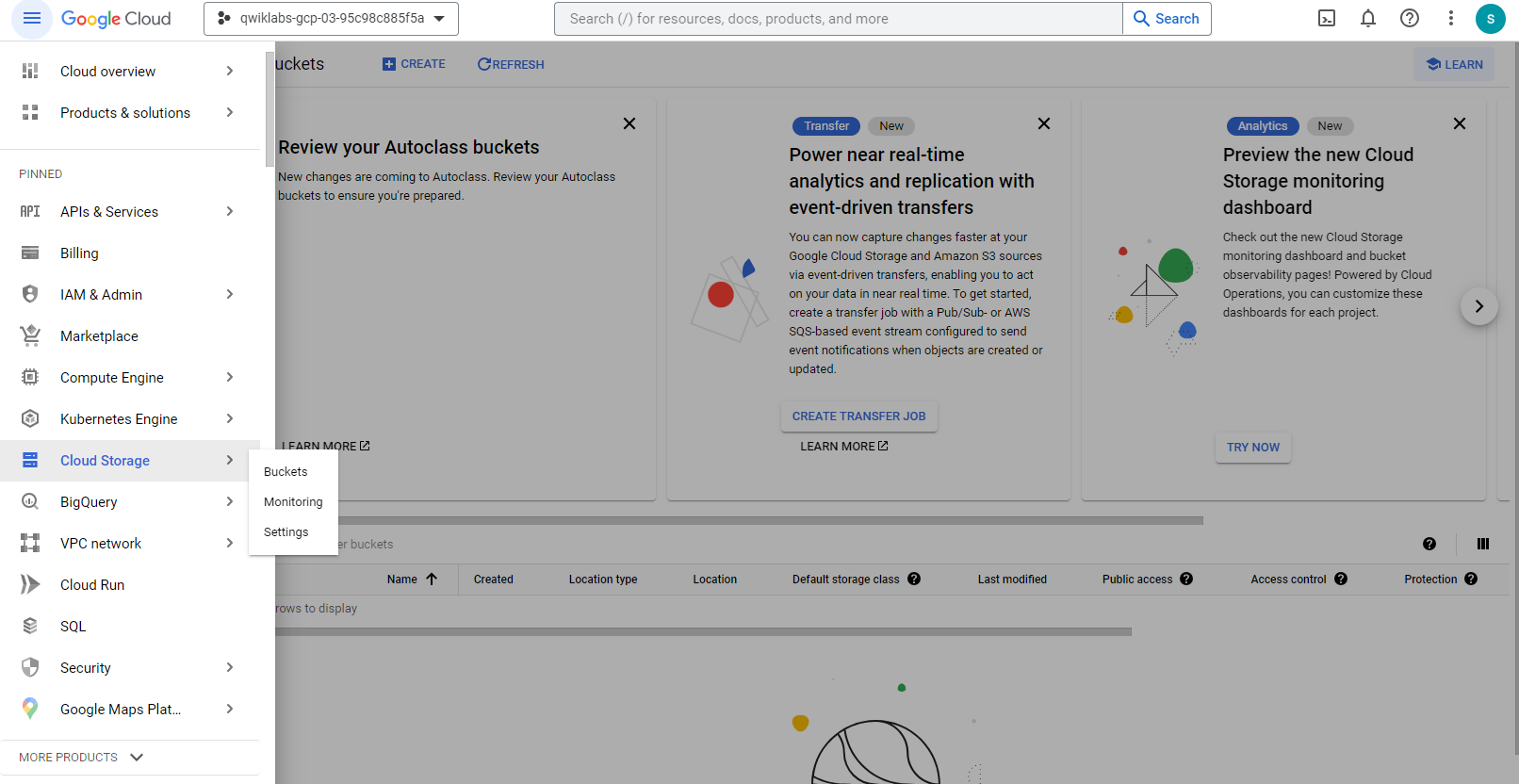The height and width of the screenshot is (784, 1519).
Task: Expand IAM & Admin submenu arrow
Action: [230, 294]
